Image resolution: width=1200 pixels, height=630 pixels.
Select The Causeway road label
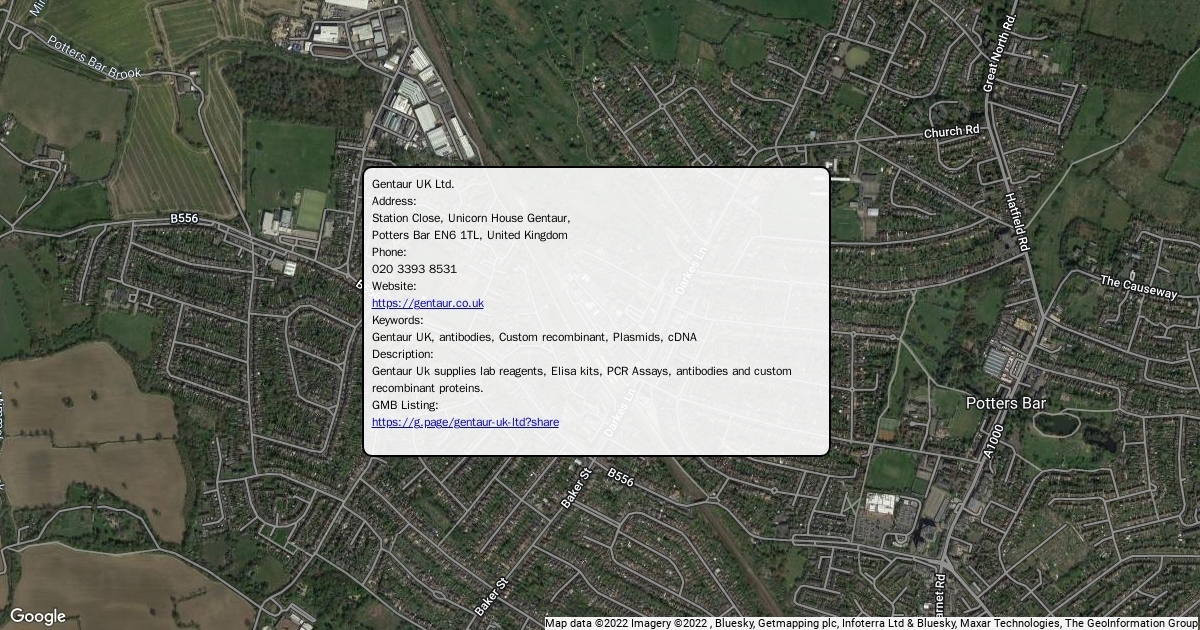click(1139, 288)
